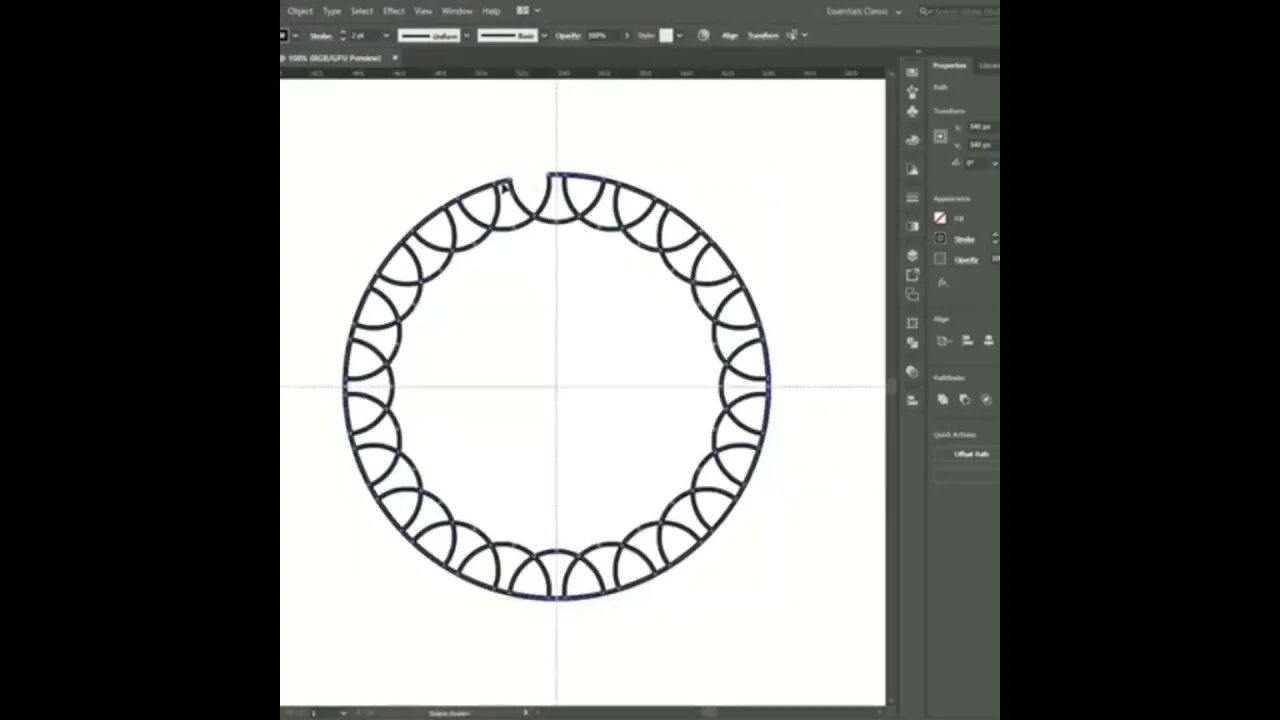Open the Asset Export panel icon in dock
This screenshot has width=1280, height=720.
coord(912,275)
